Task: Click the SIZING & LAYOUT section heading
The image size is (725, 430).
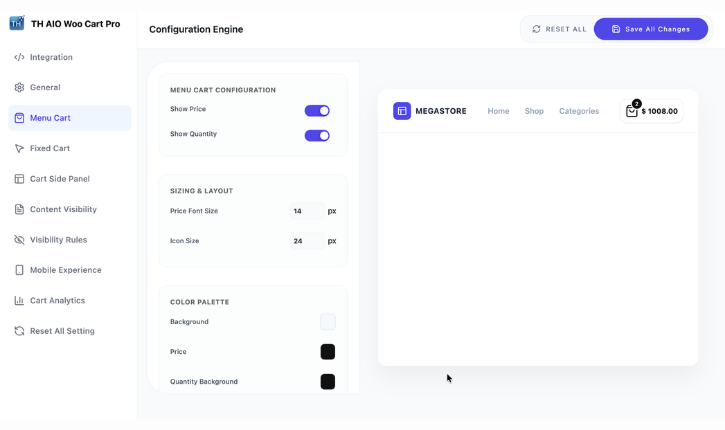Action: click(x=202, y=191)
